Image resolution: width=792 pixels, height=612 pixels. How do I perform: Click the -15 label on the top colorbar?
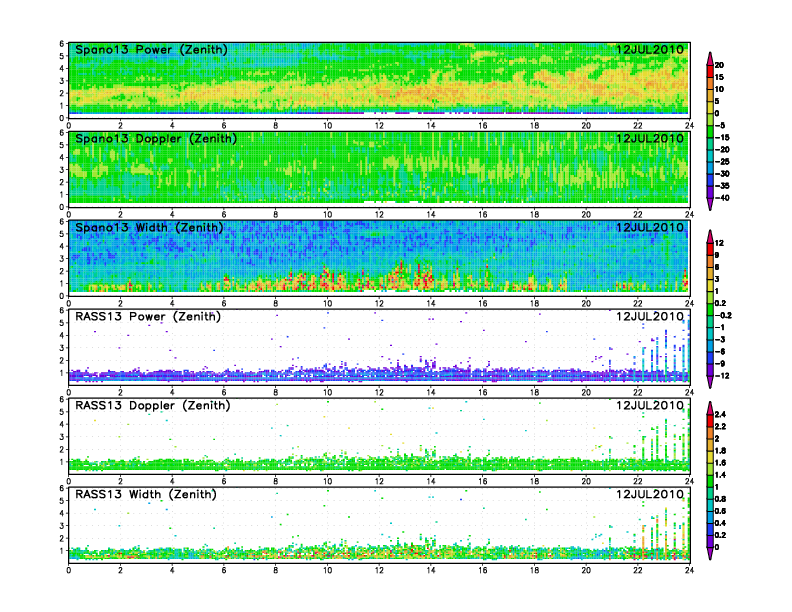(722, 137)
